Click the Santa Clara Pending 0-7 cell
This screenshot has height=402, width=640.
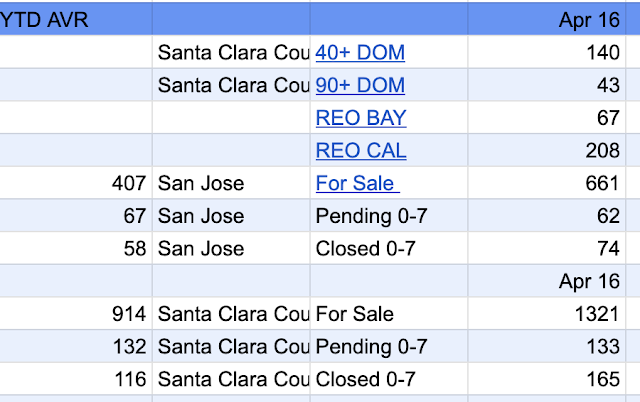coord(389,346)
